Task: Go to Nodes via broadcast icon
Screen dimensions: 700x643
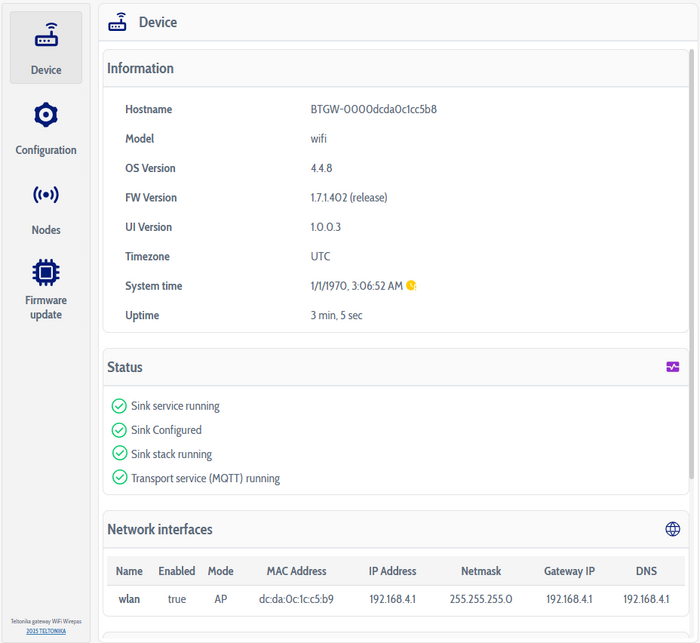Action: 46,196
